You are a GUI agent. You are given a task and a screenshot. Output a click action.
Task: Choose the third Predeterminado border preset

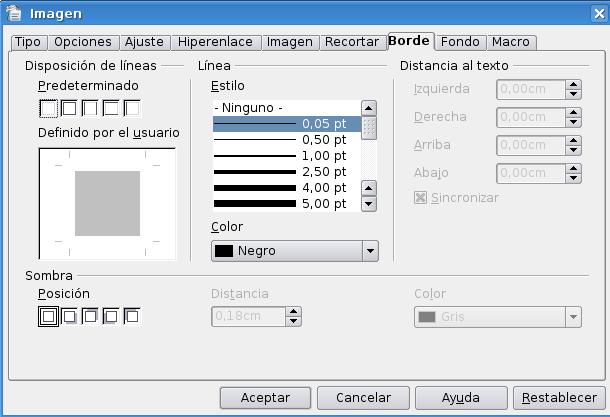pyautogui.click(x=90, y=108)
